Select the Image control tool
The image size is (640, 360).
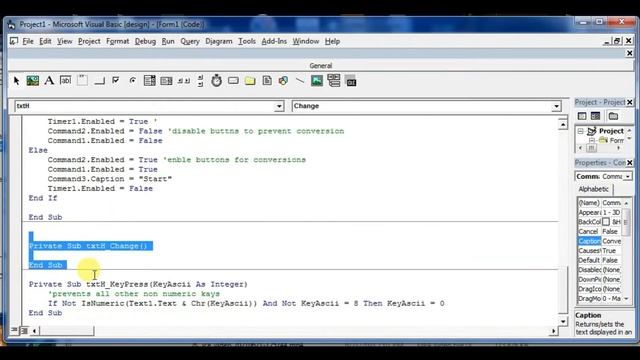317,81
